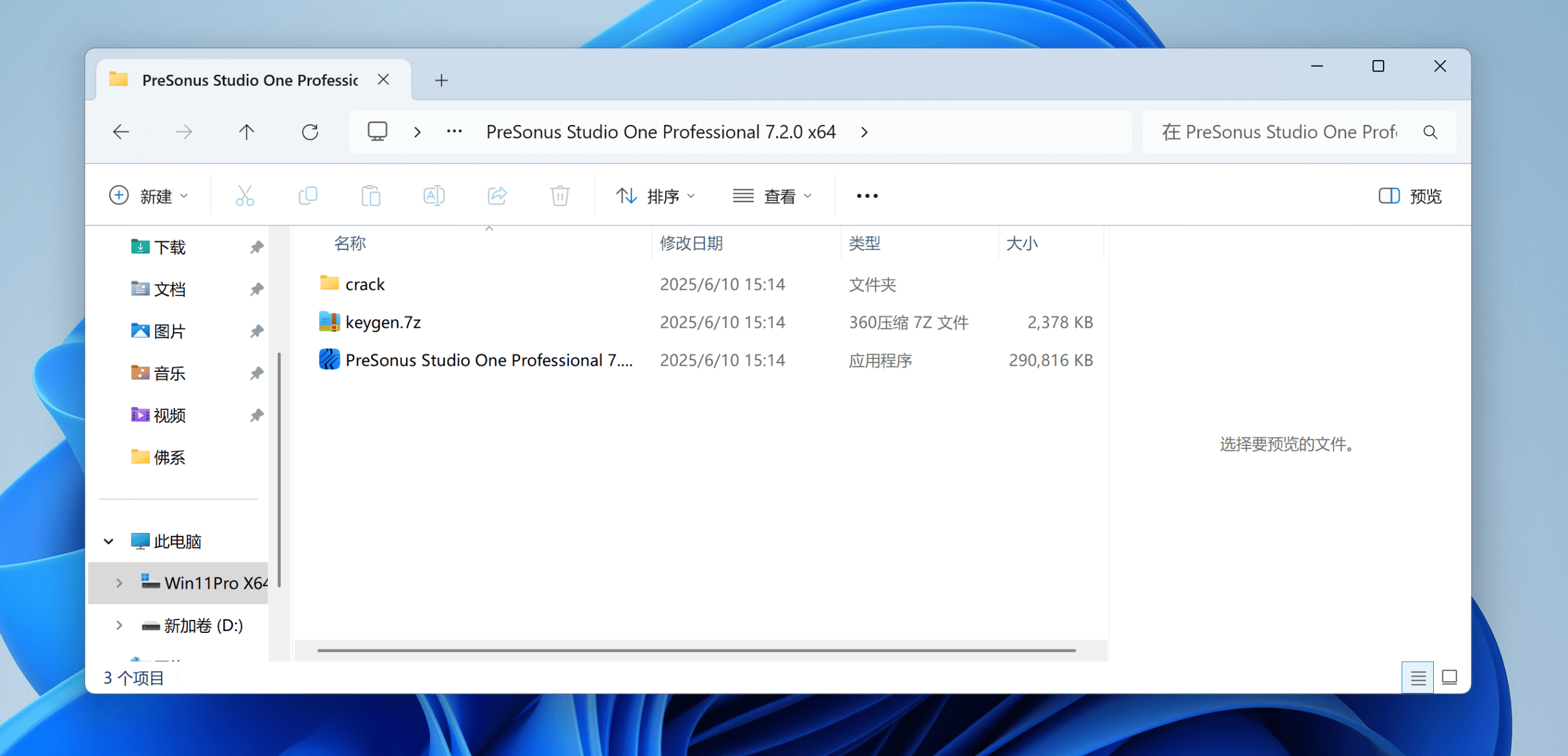Open the 查看 view dropdown
Screen dimensions: 1568x756
[x=772, y=196]
